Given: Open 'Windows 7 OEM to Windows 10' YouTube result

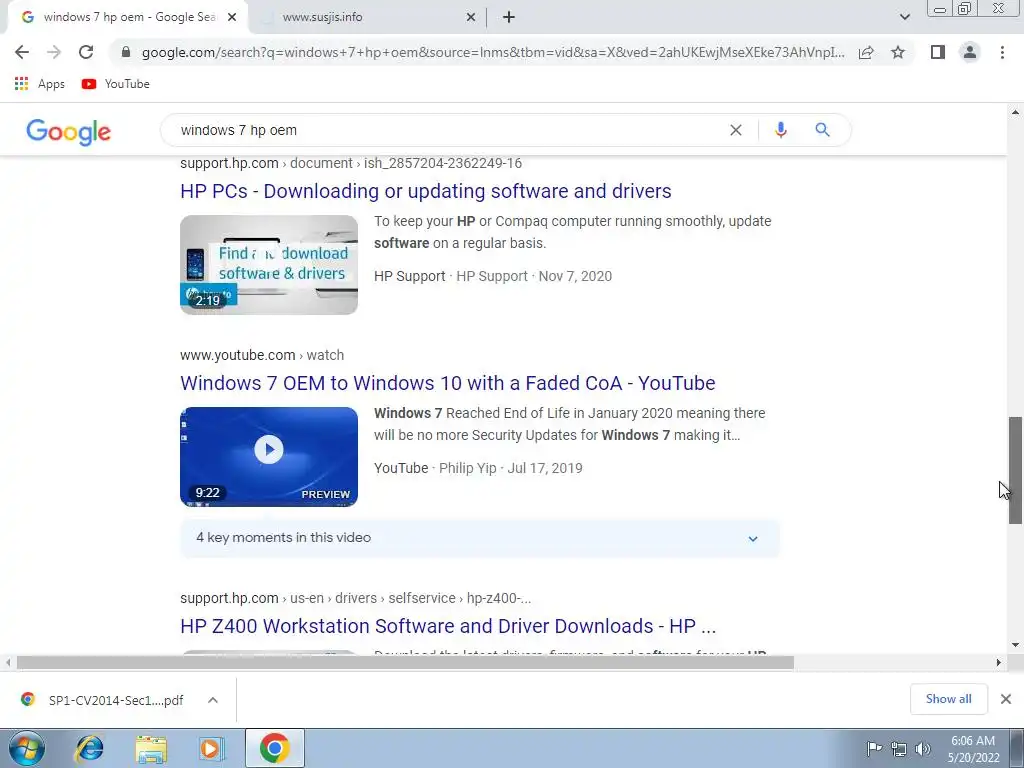Looking at the screenshot, I should [x=447, y=383].
